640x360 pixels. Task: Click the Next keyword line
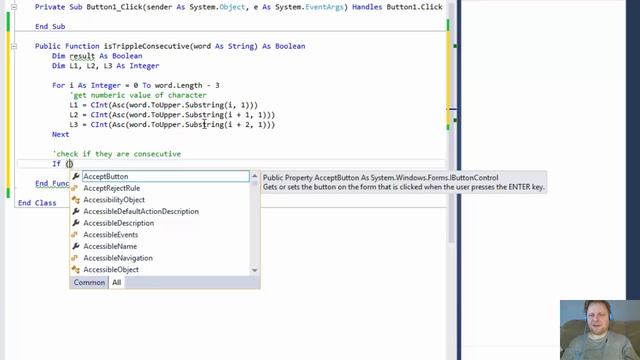60,134
